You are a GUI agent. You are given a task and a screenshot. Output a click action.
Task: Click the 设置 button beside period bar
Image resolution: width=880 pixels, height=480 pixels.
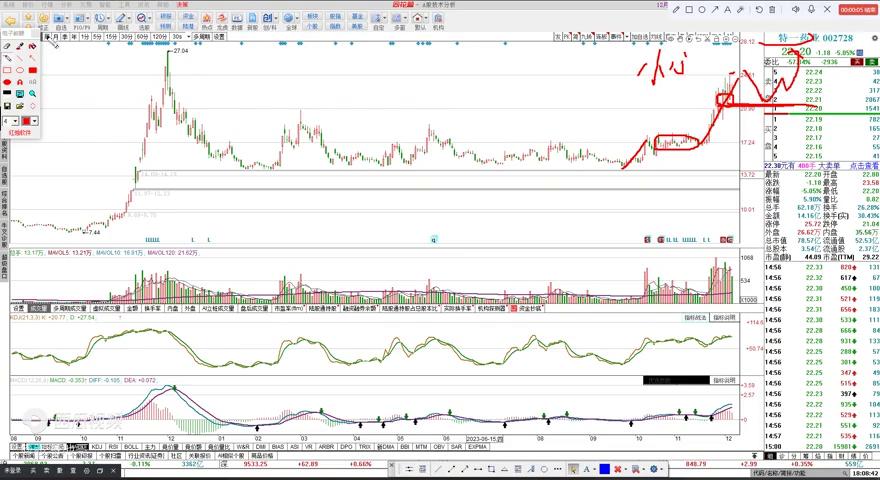(219, 36)
